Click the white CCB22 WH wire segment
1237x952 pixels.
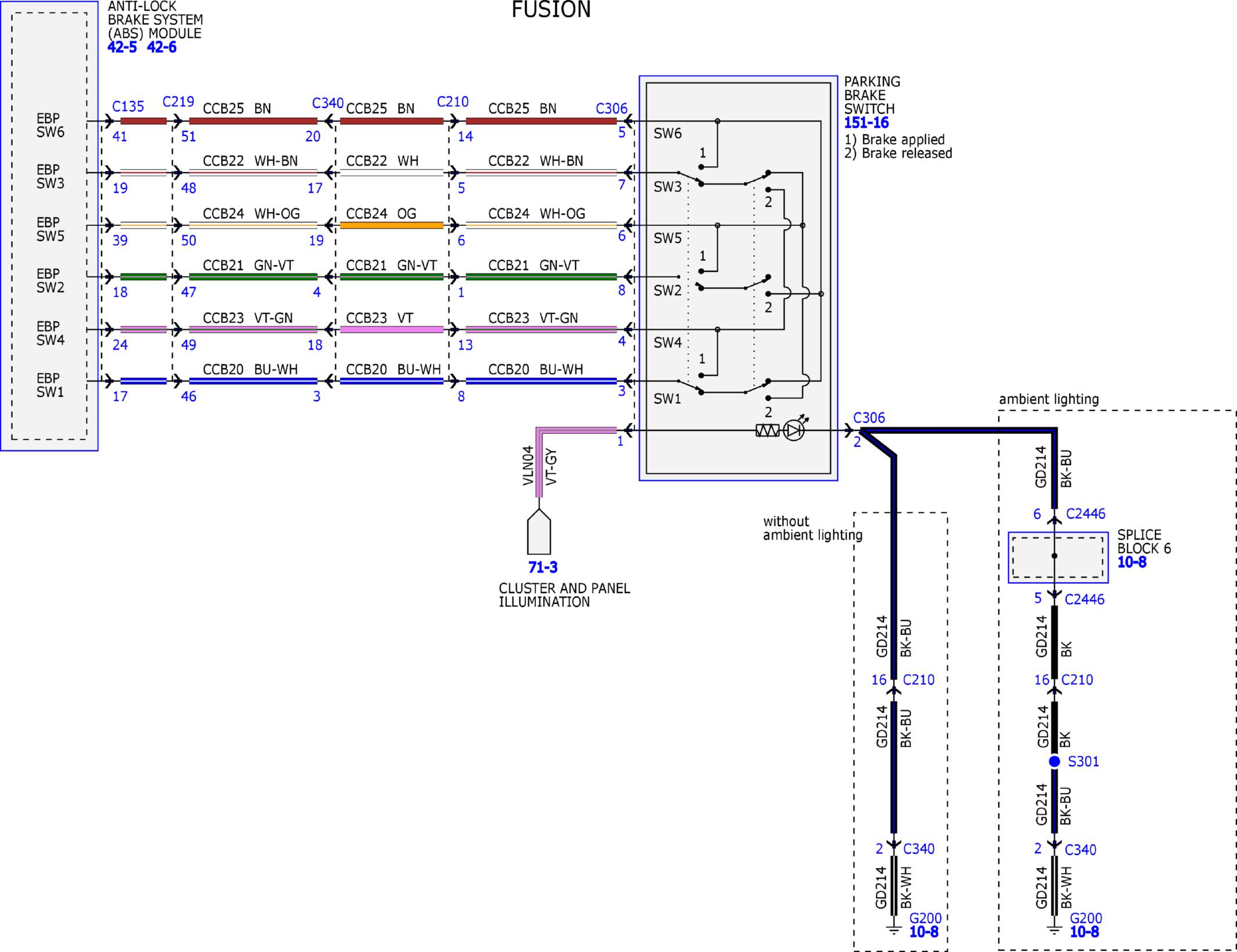pyautogui.click(x=391, y=173)
